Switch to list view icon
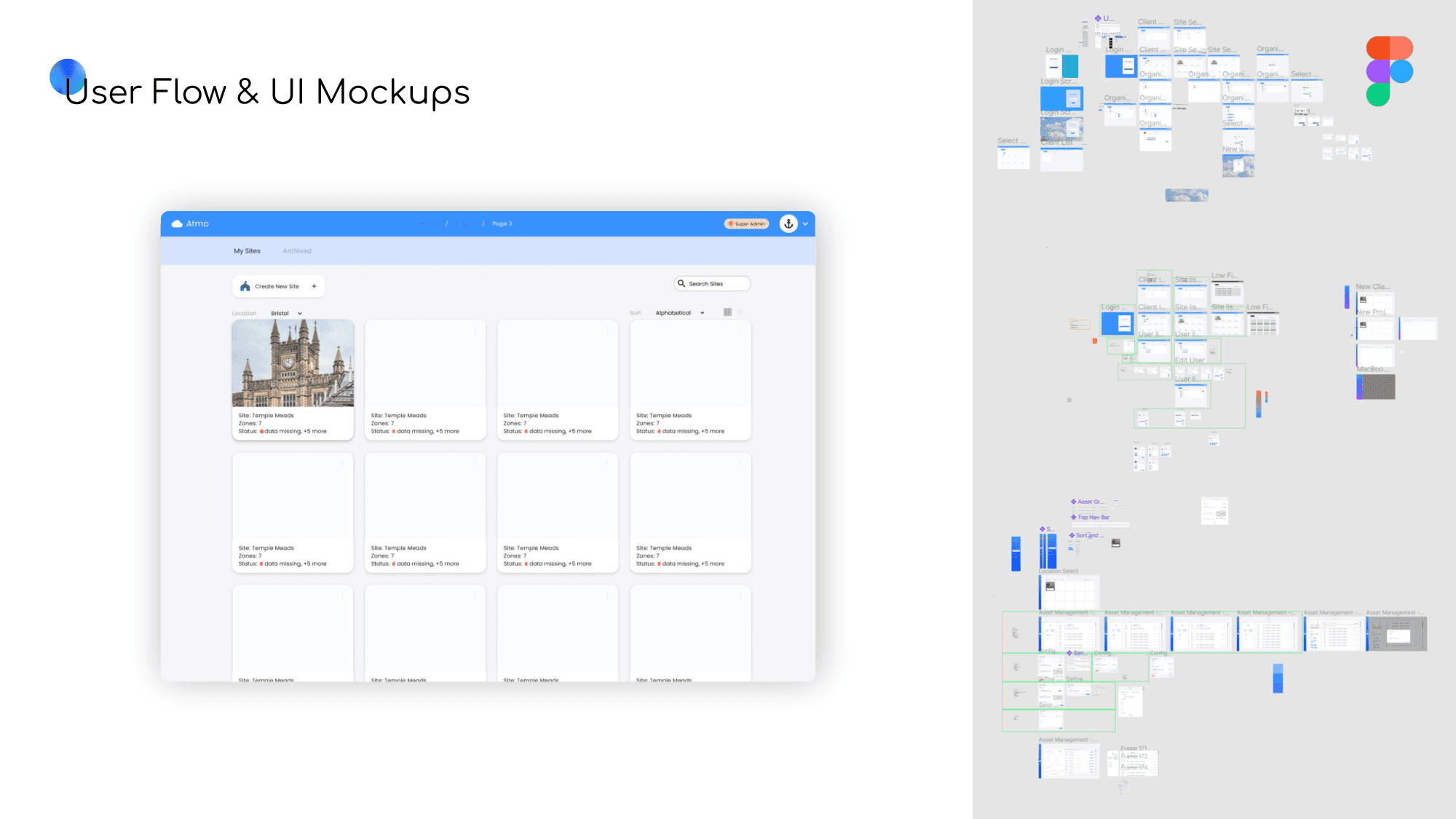The image size is (1456, 819). click(x=740, y=312)
